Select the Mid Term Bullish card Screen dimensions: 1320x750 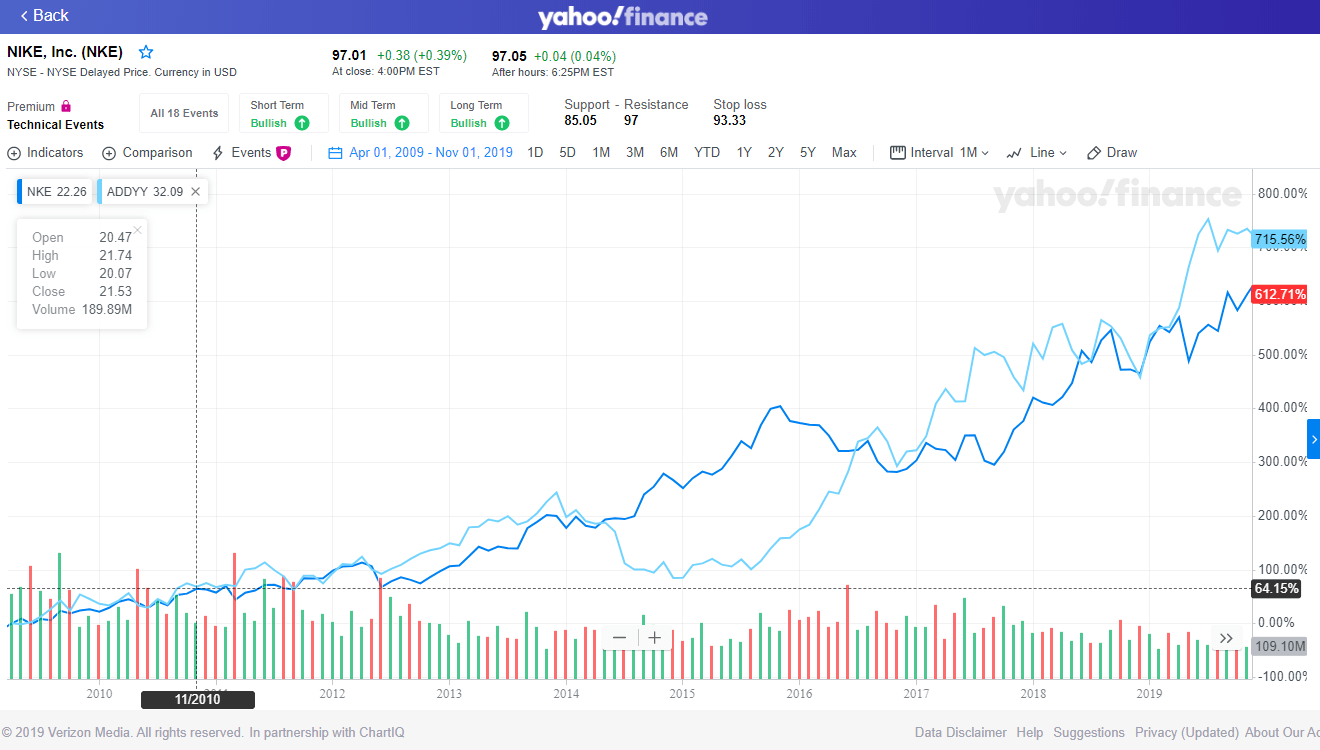(384, 113)
